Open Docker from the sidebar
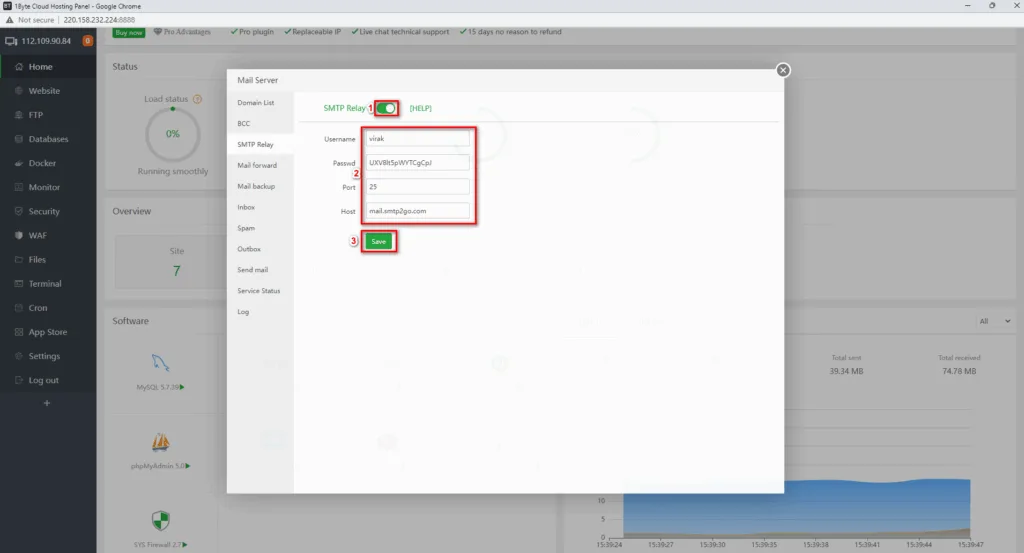 (14, 163)
